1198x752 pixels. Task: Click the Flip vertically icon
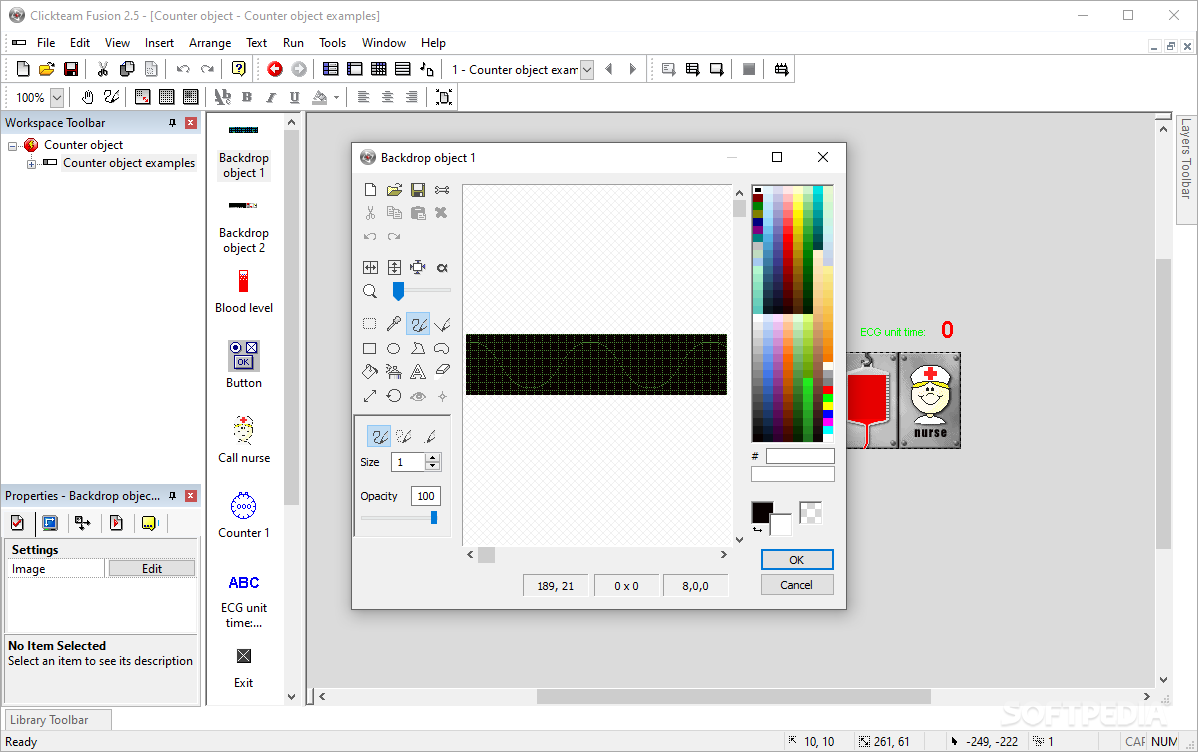coord(393,267)
